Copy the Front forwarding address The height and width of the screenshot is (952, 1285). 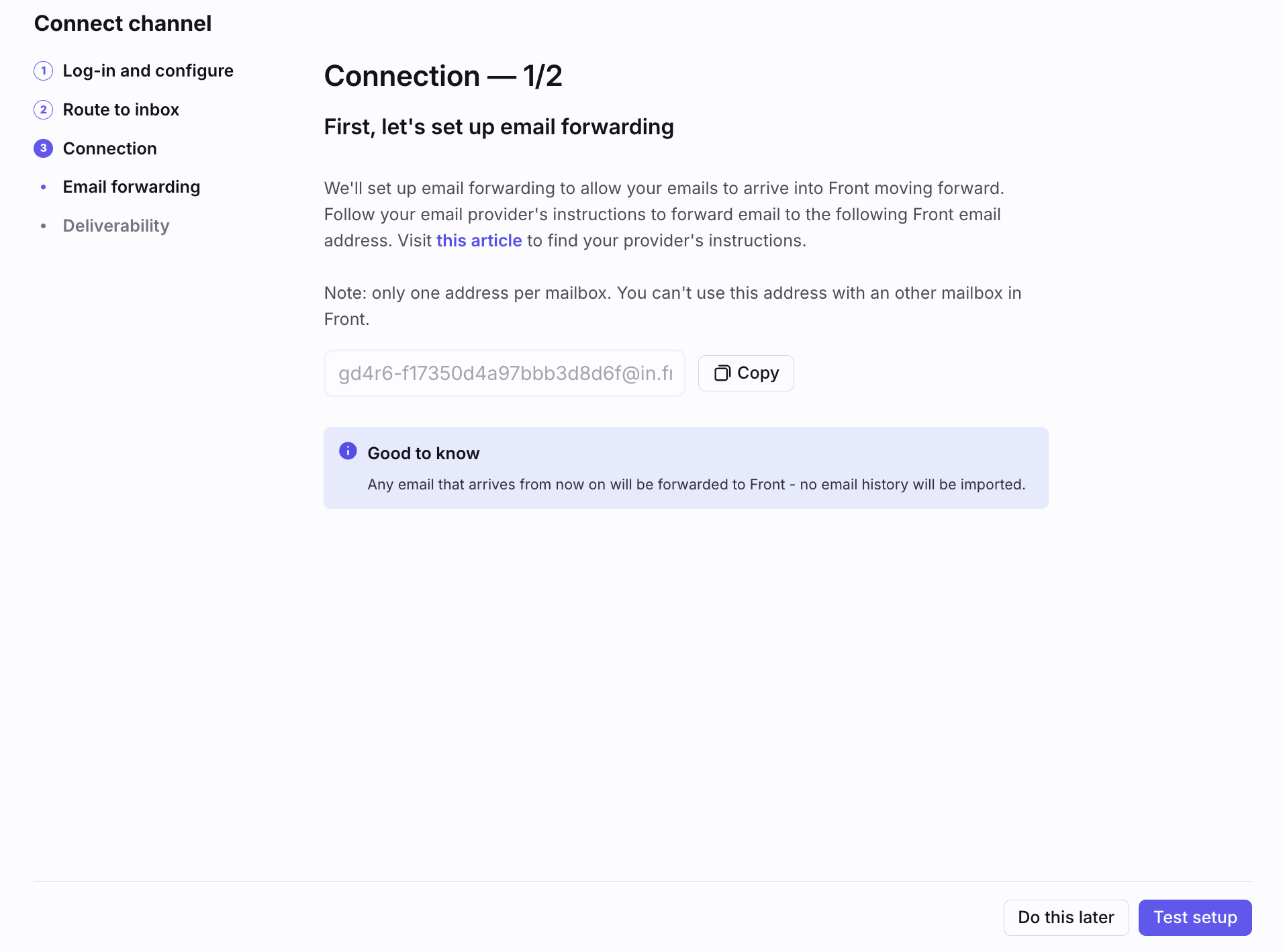[x=746, y=373]
